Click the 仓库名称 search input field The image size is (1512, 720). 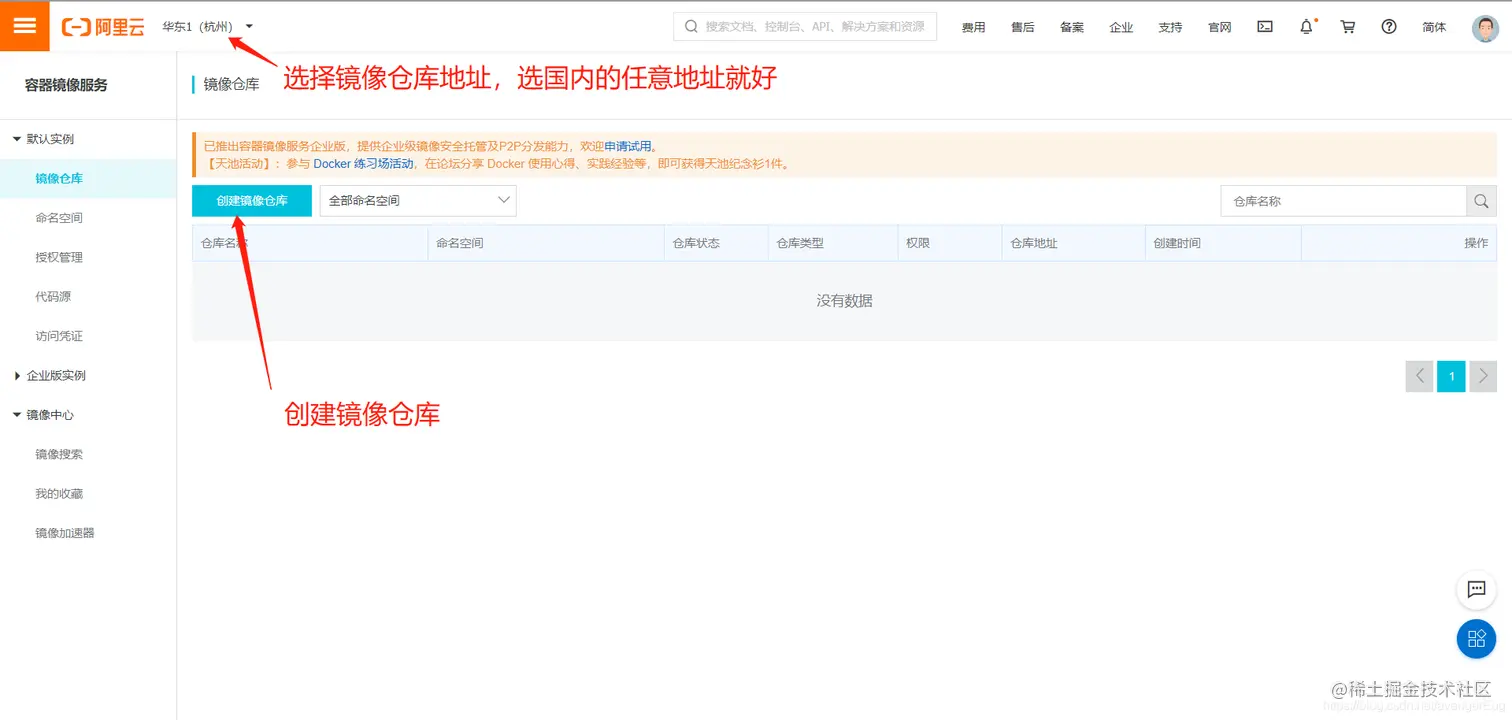tap(1340, 200)
